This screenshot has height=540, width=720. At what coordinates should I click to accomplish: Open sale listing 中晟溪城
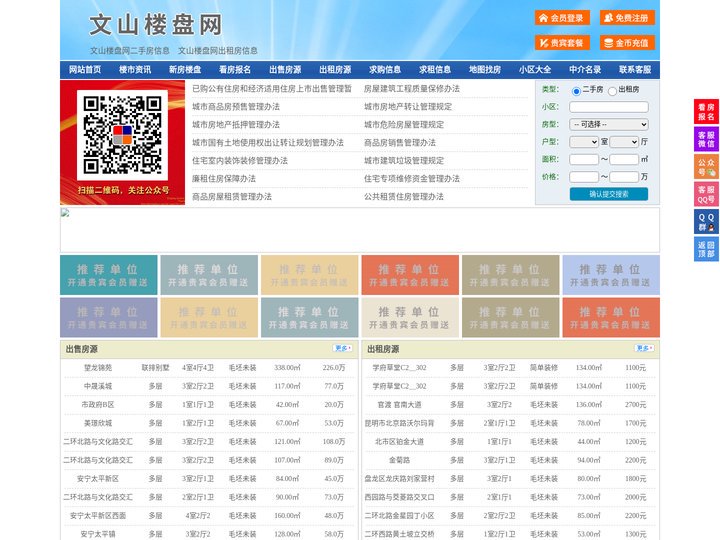(x=98, y=386)
